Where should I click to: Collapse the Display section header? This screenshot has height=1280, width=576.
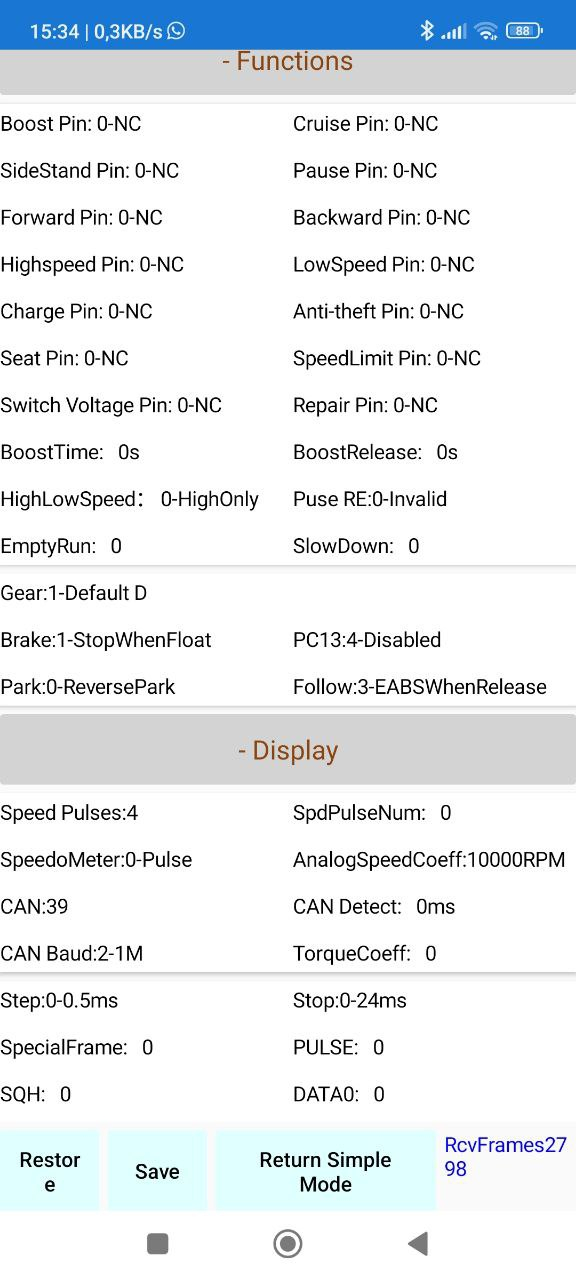pos(288,750)
